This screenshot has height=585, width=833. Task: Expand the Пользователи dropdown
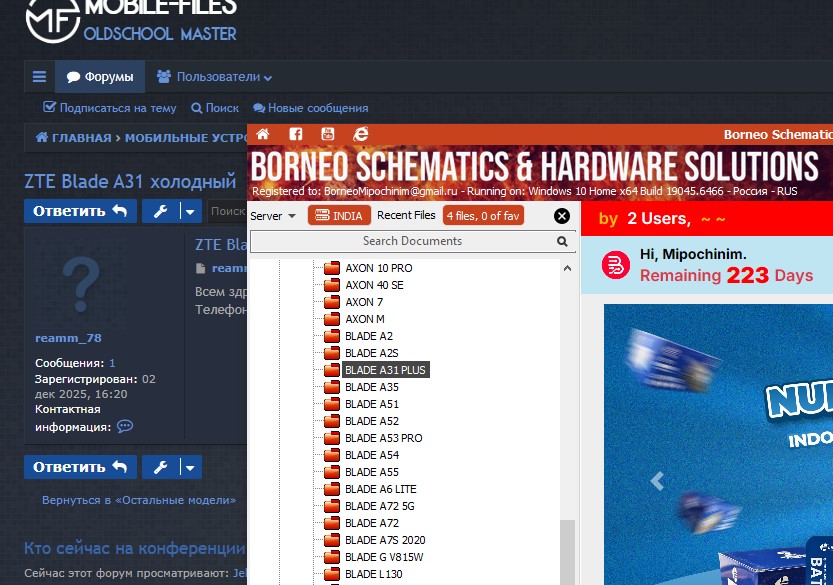(214, 76)
